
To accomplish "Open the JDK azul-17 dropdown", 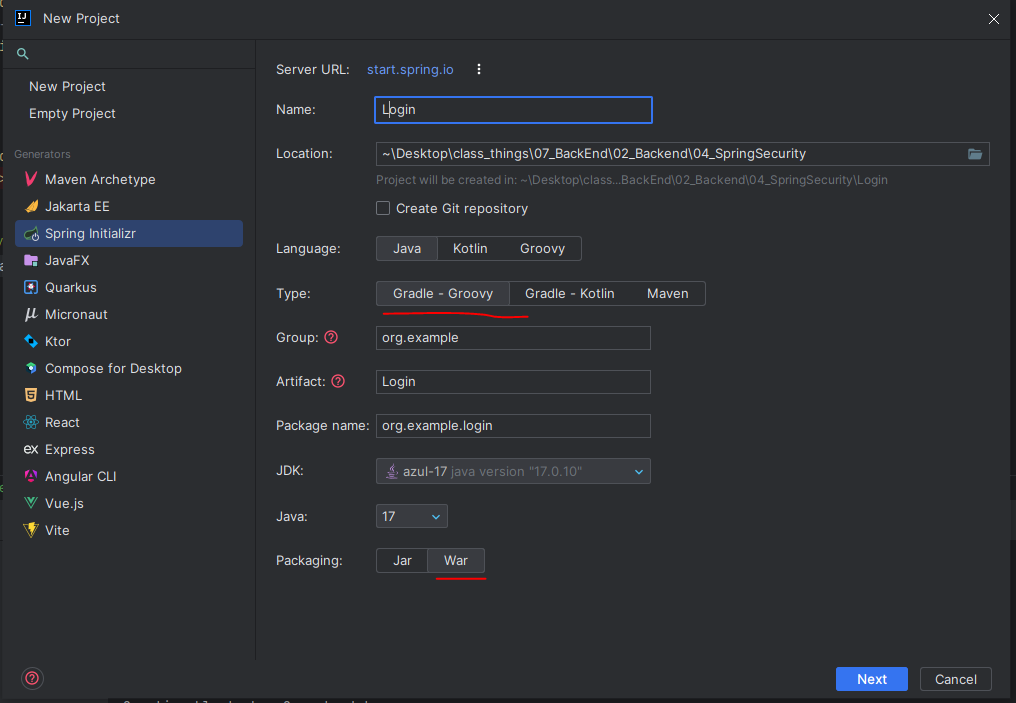I will [513, 471].
